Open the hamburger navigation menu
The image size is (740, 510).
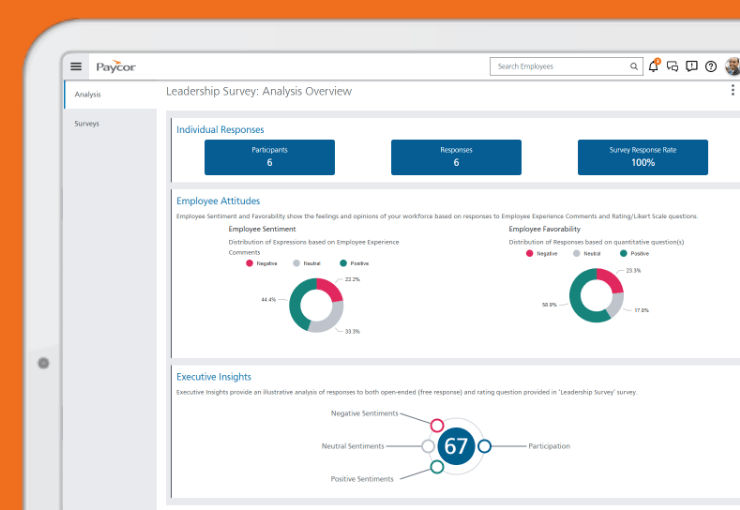76,66
